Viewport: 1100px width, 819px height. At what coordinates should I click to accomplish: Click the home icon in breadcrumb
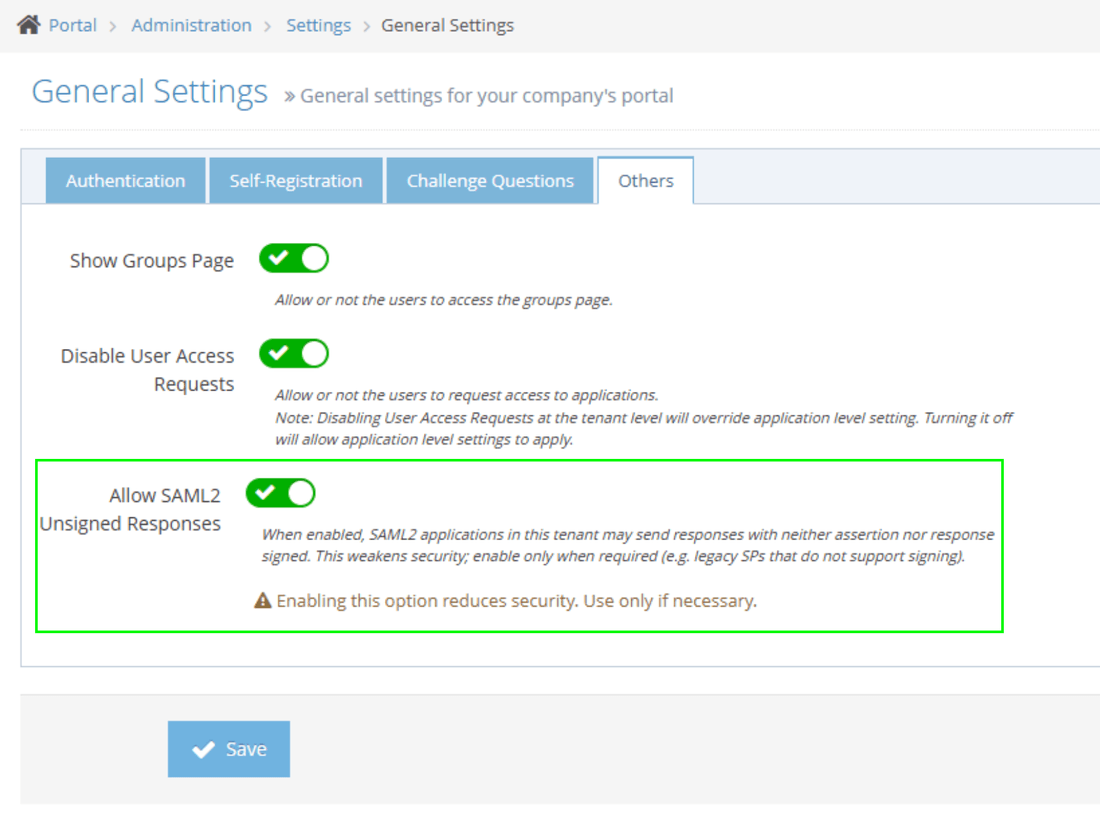[29, 25]
